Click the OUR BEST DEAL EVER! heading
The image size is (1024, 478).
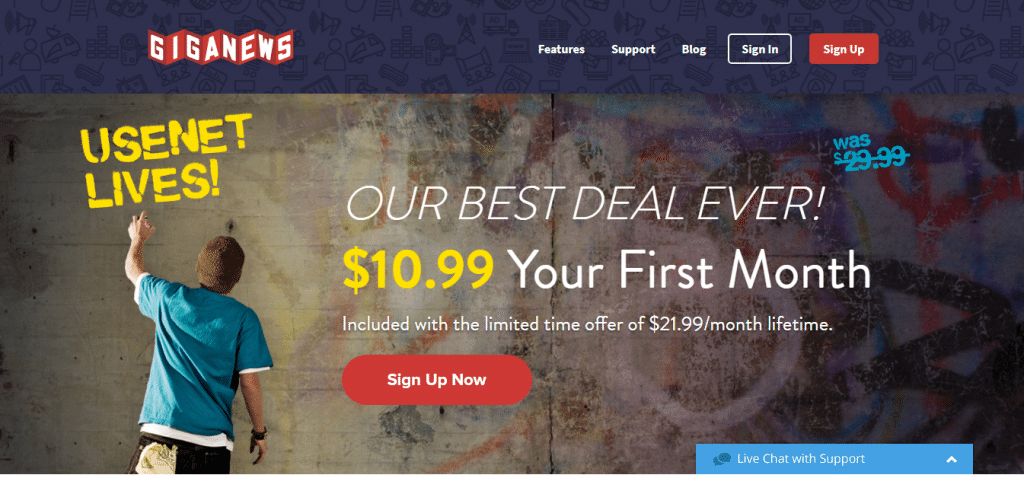coord(583,202)
